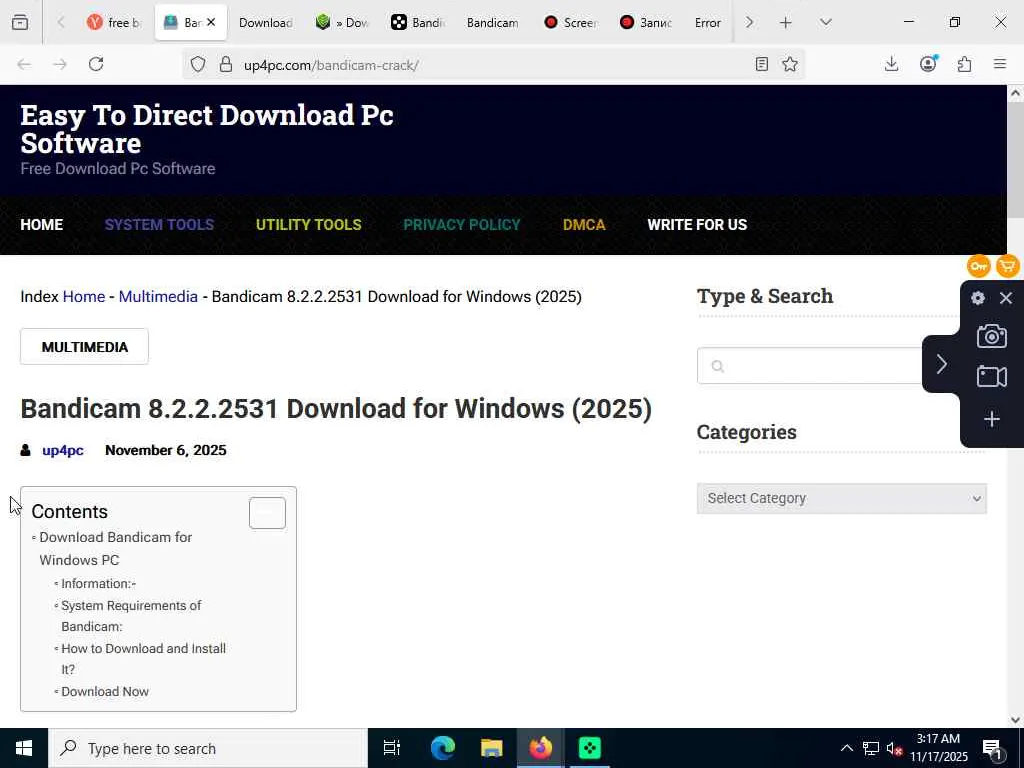The width and height of the screenshot is (1024, 768).
Task: Switch to the '» Dow' tab
Action: pyautogui.click(x=342, y=23)
